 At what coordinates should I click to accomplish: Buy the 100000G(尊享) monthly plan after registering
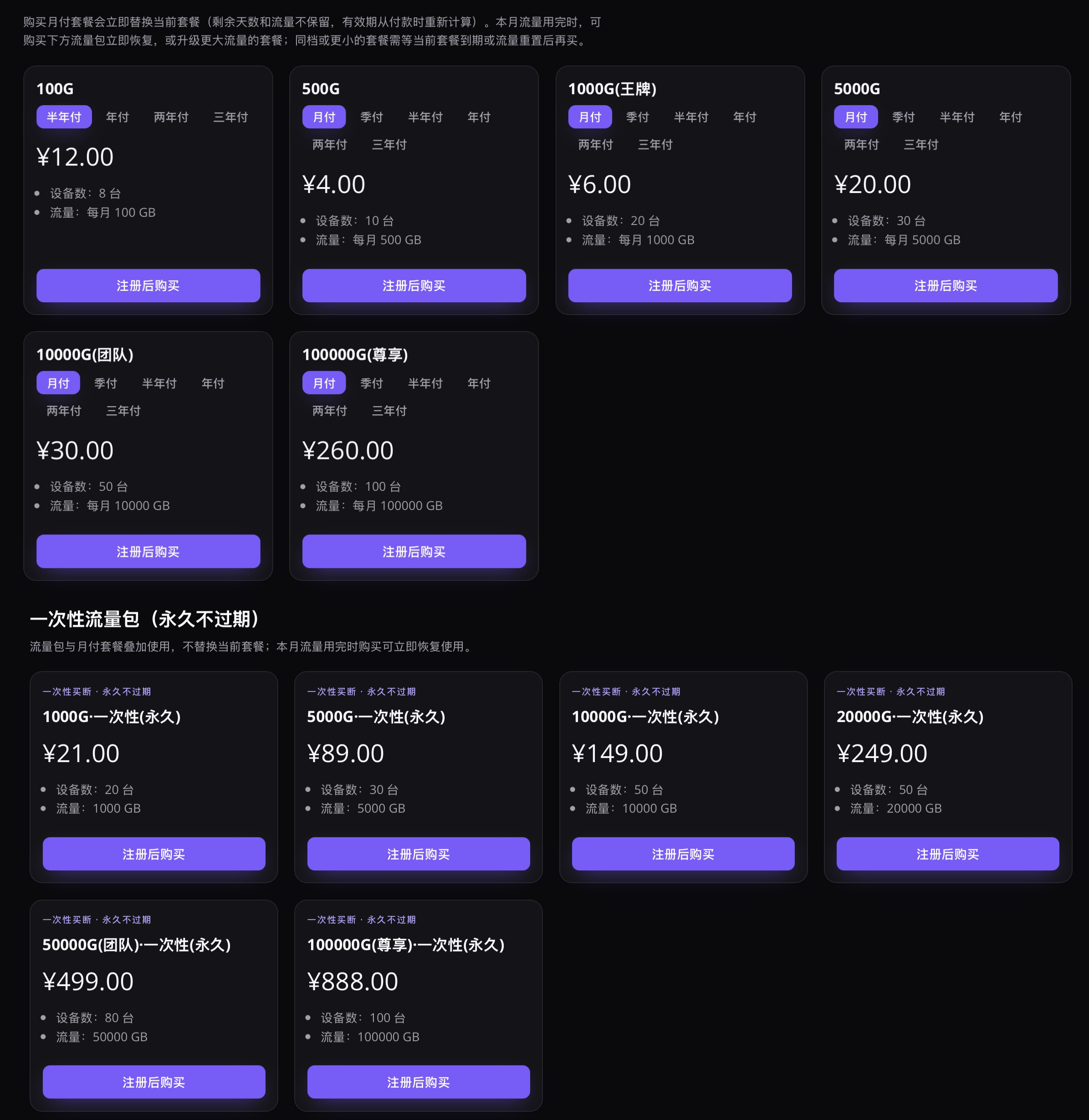click(414, 552)
